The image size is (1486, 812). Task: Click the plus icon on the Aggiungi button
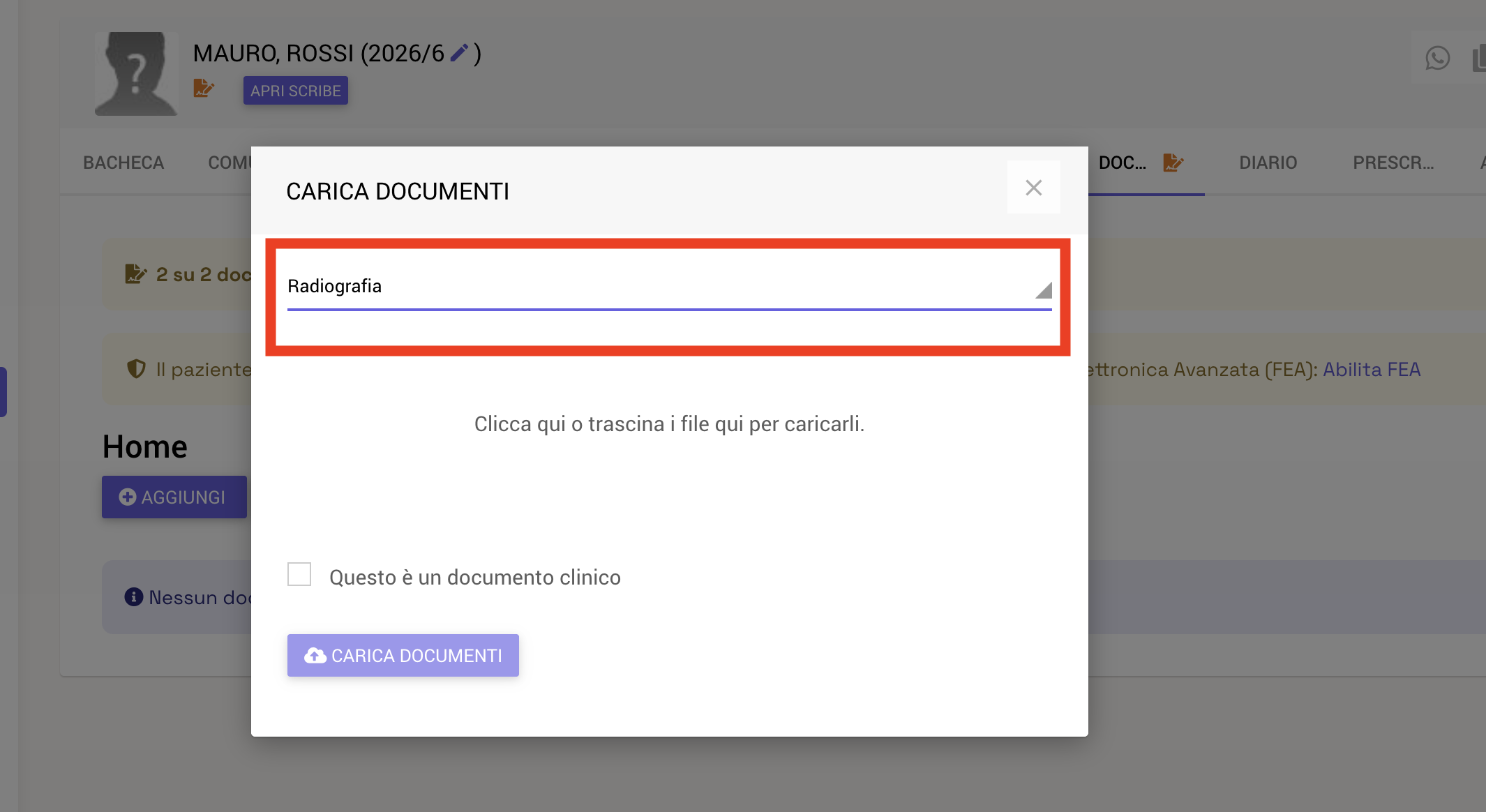pos(128,497)
